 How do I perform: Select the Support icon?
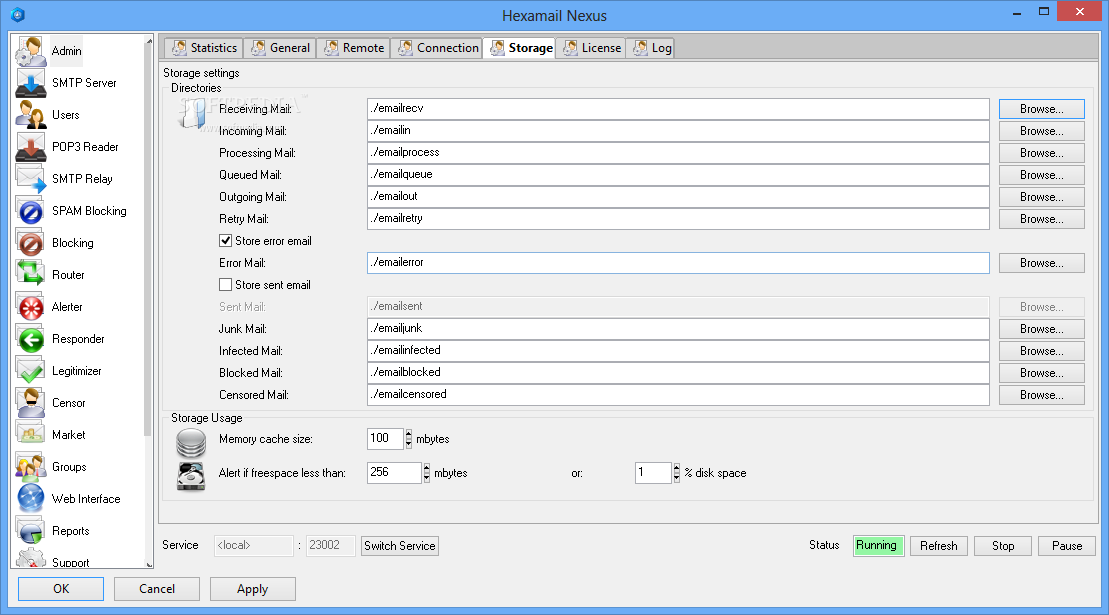(x=30, y=558)
